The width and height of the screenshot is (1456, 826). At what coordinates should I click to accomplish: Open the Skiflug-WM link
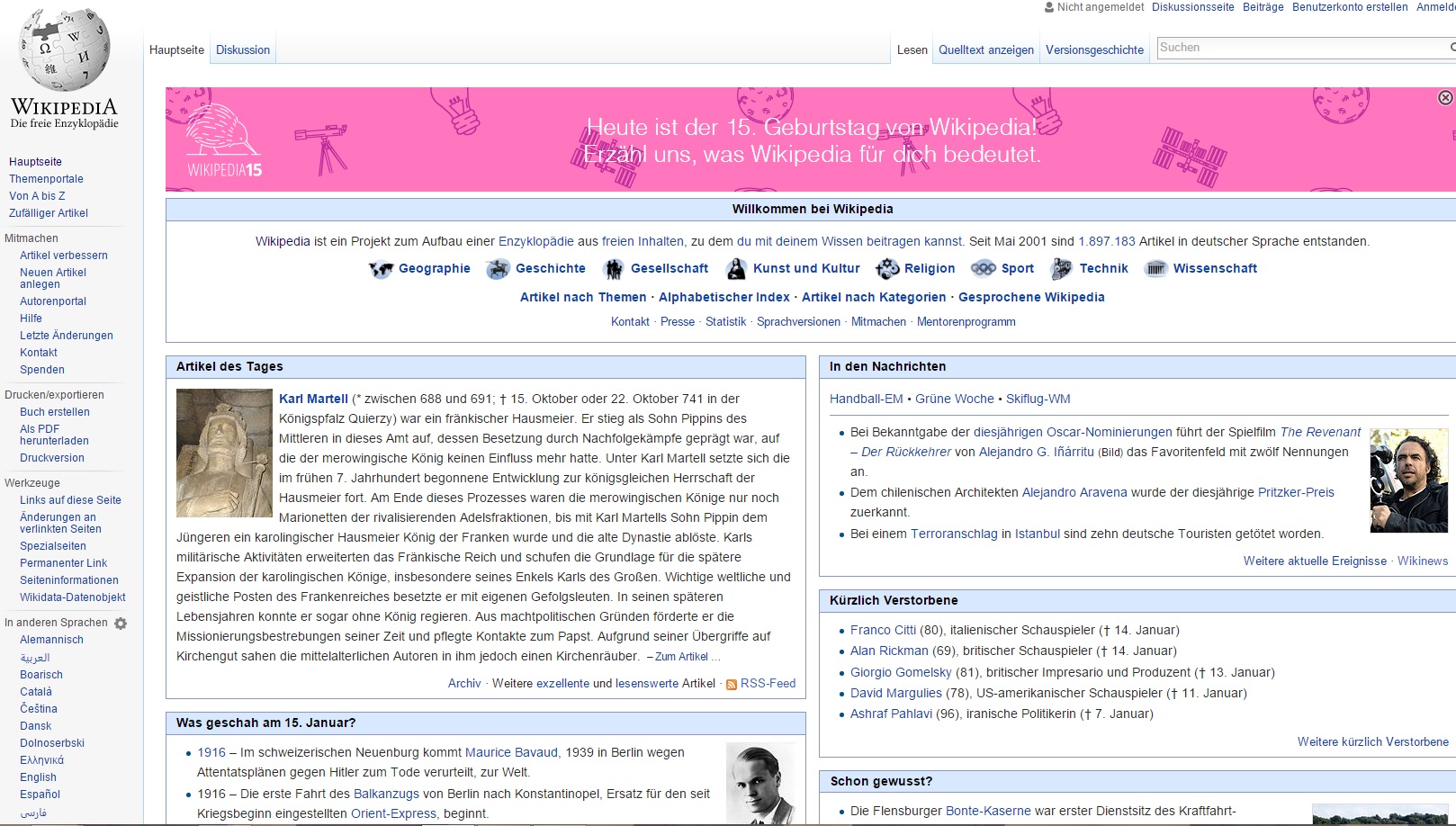pyautogui.click(x=1038, y=399)
